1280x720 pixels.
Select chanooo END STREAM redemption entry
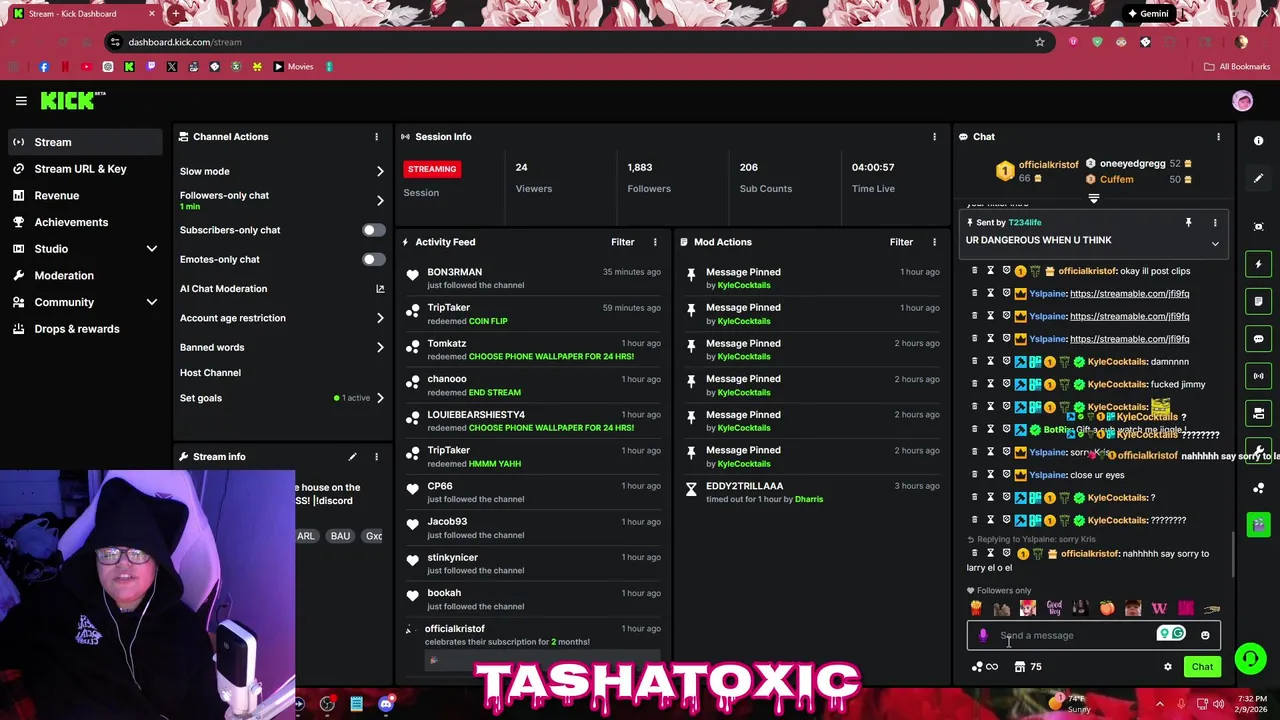(x=533, y=386)
